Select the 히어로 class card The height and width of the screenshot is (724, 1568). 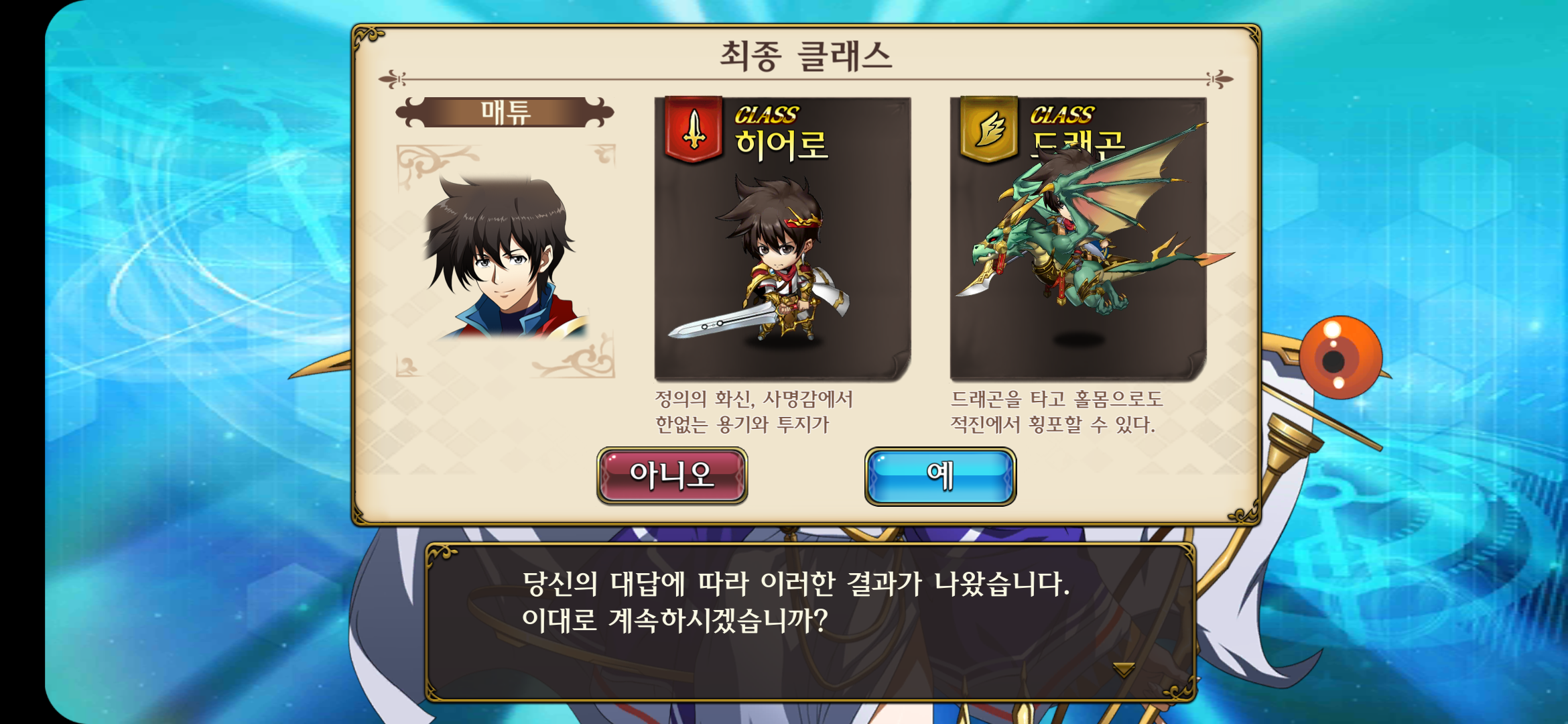click(x=783, y=239)
